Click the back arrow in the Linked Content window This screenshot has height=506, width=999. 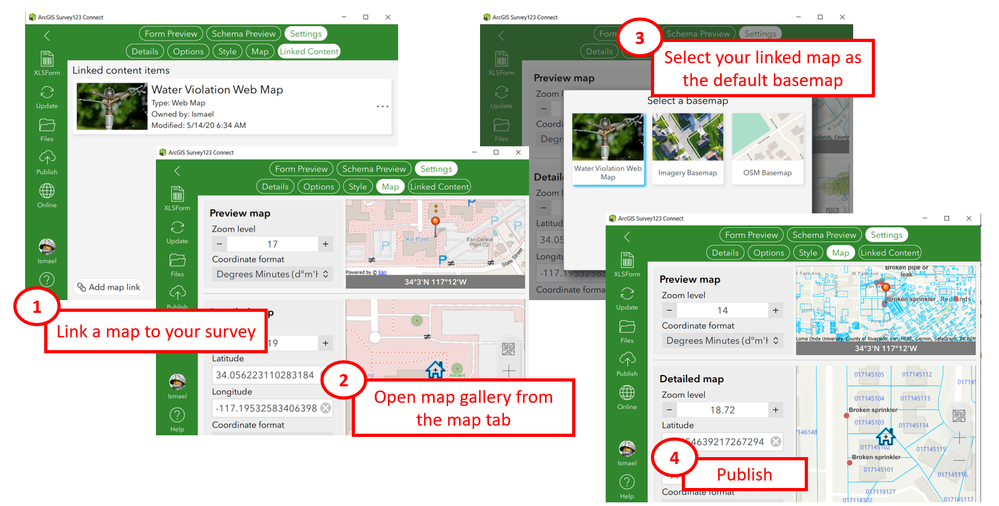47,36
